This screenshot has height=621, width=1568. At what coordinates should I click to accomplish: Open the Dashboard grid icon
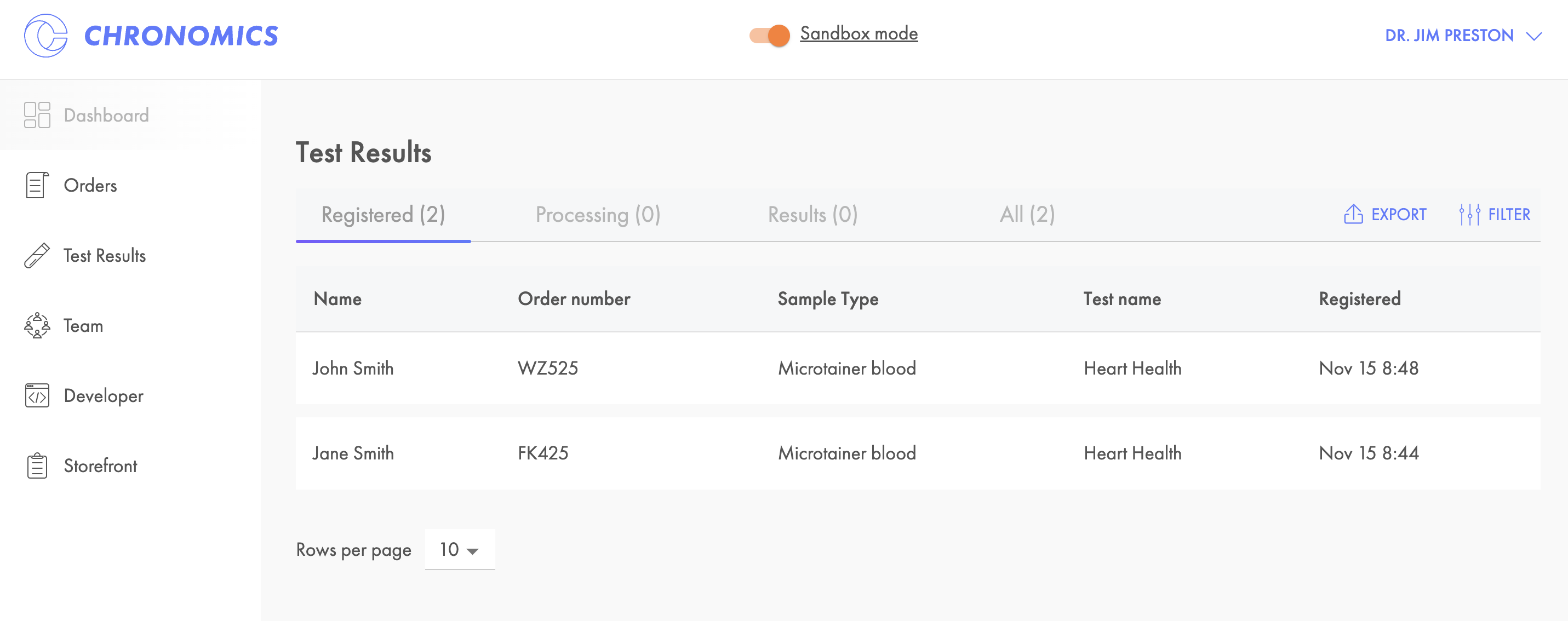pyautogui.click(x=37, y=115)
